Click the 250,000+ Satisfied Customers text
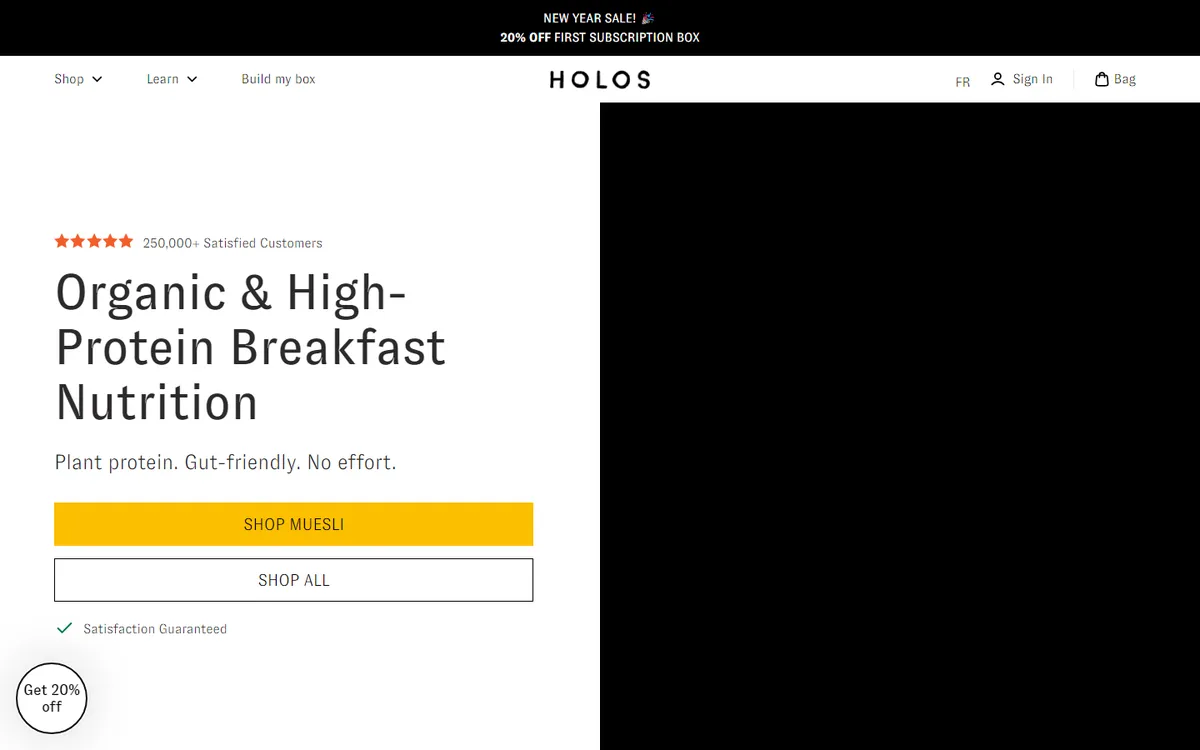This screenshot has height=750, width=1200. coord(232,243)
